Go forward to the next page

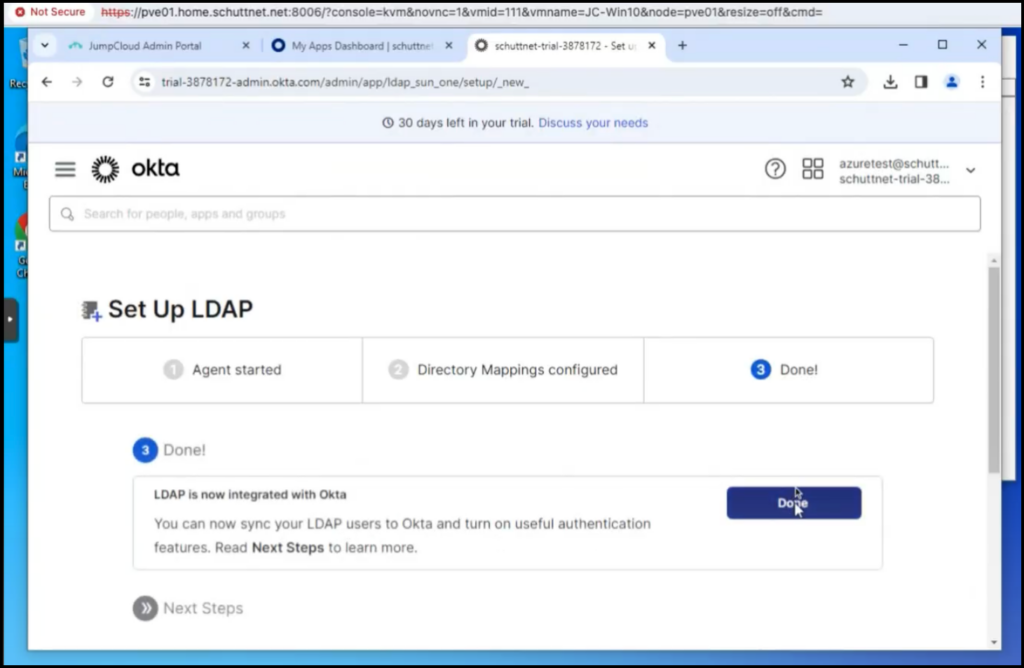[77, 82]
